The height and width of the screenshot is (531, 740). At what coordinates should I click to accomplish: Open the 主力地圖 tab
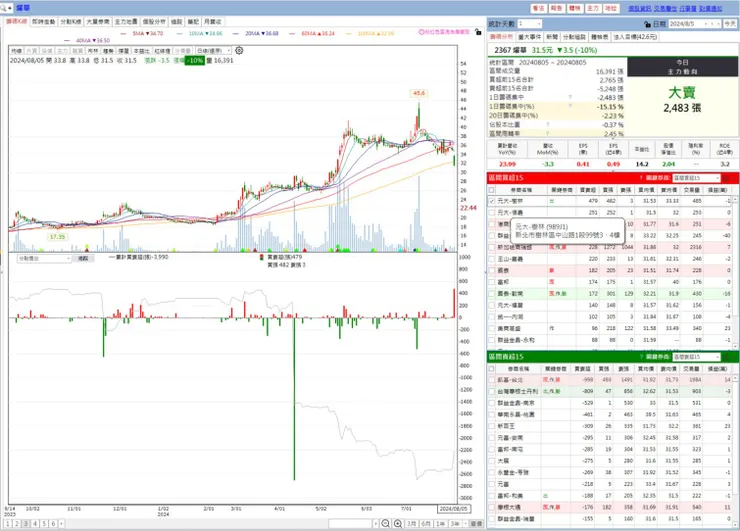click(x=126, y=22)
